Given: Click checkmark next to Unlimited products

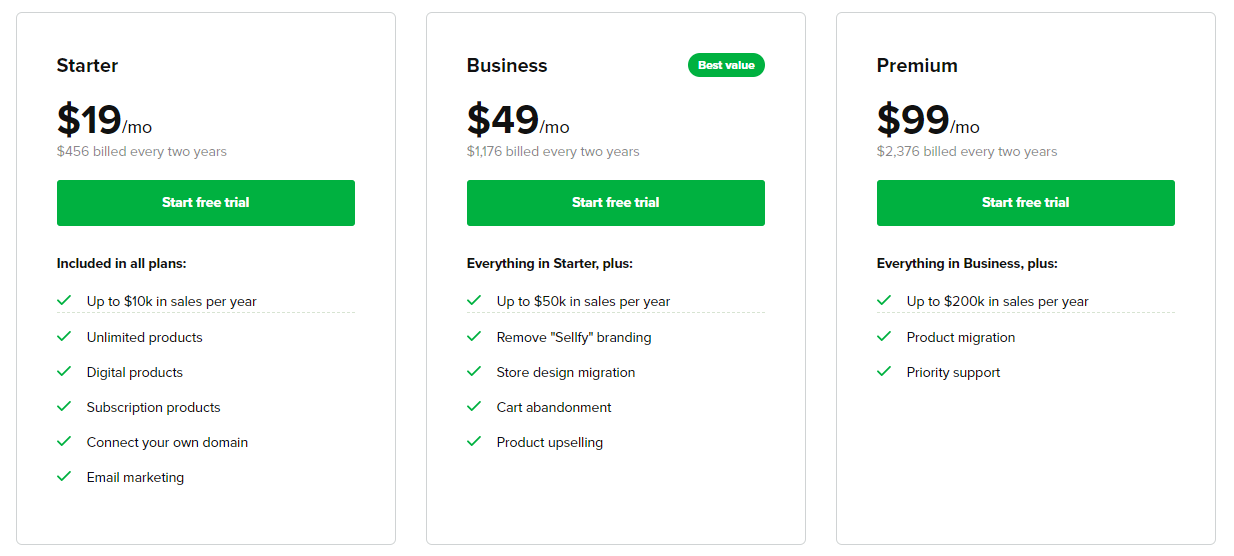Looking at the screenshot, I should tap(64, 336).
